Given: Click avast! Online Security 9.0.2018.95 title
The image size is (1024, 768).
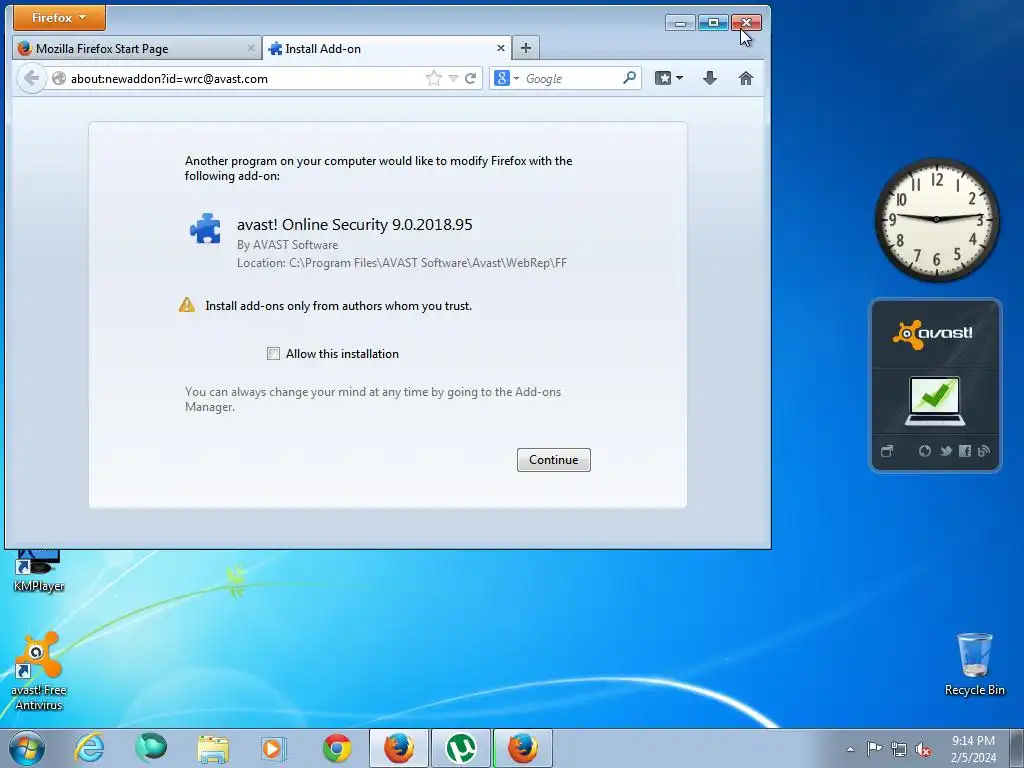Looking at the screenshot, I should tap(355, 225).
